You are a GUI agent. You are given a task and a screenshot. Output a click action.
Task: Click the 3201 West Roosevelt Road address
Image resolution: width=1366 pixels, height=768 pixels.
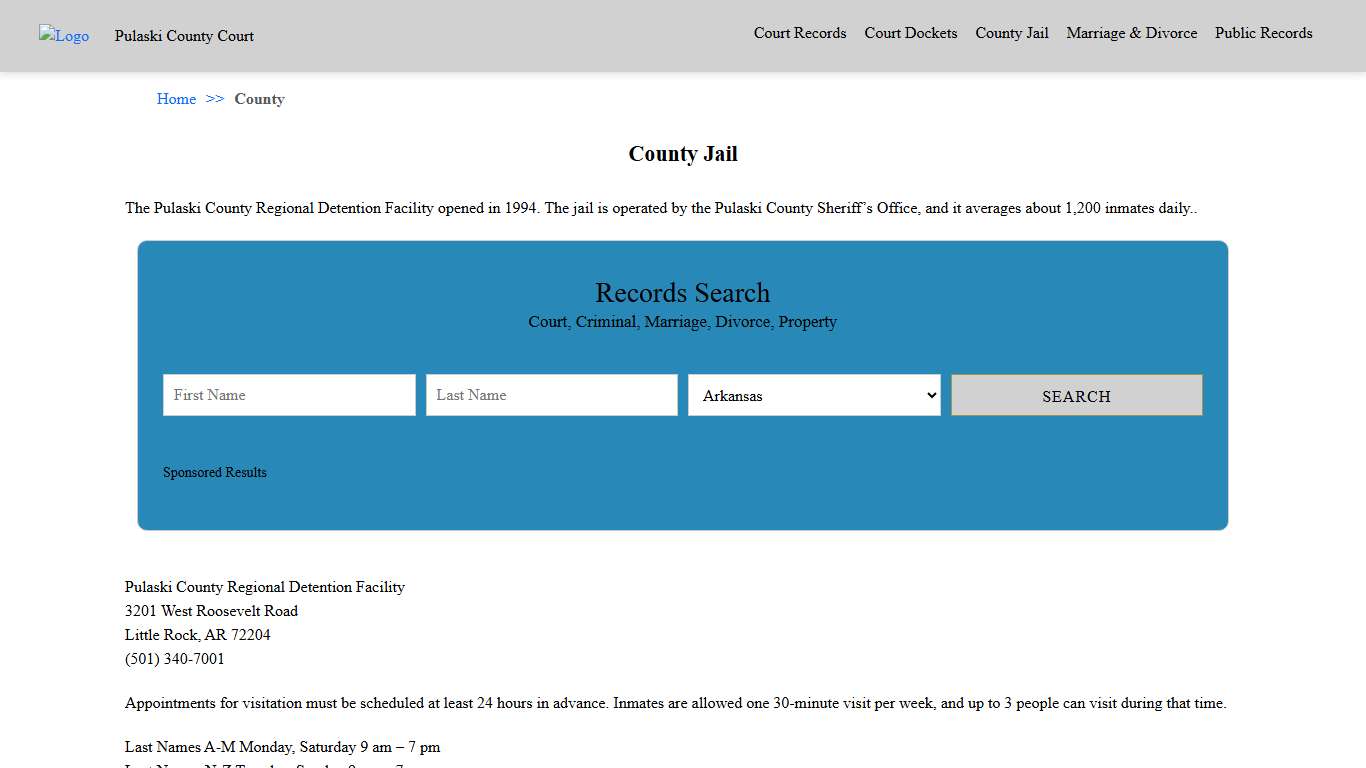point(211,611)
